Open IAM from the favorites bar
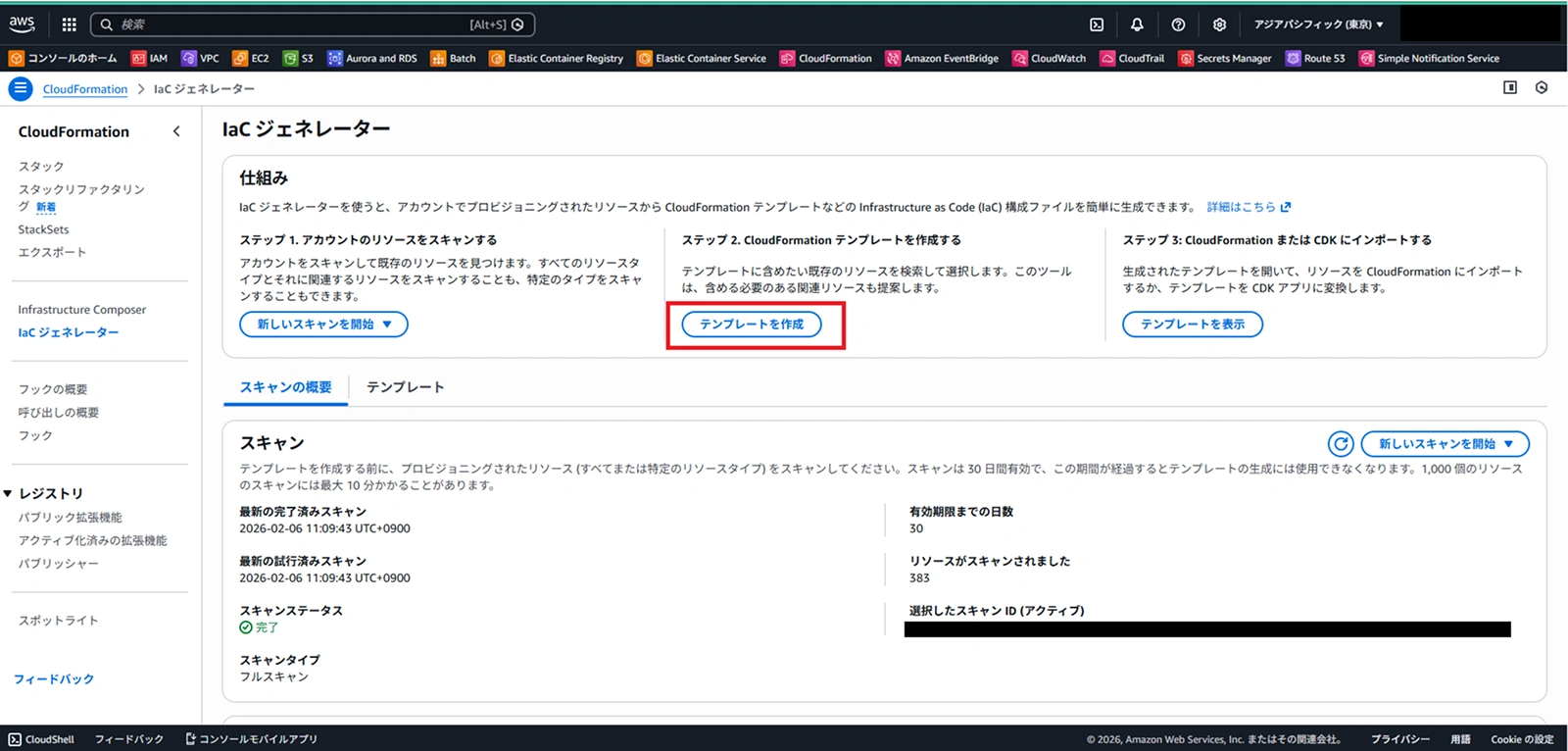This screenshot has height=751, width=1568. [x=149, y=59]
